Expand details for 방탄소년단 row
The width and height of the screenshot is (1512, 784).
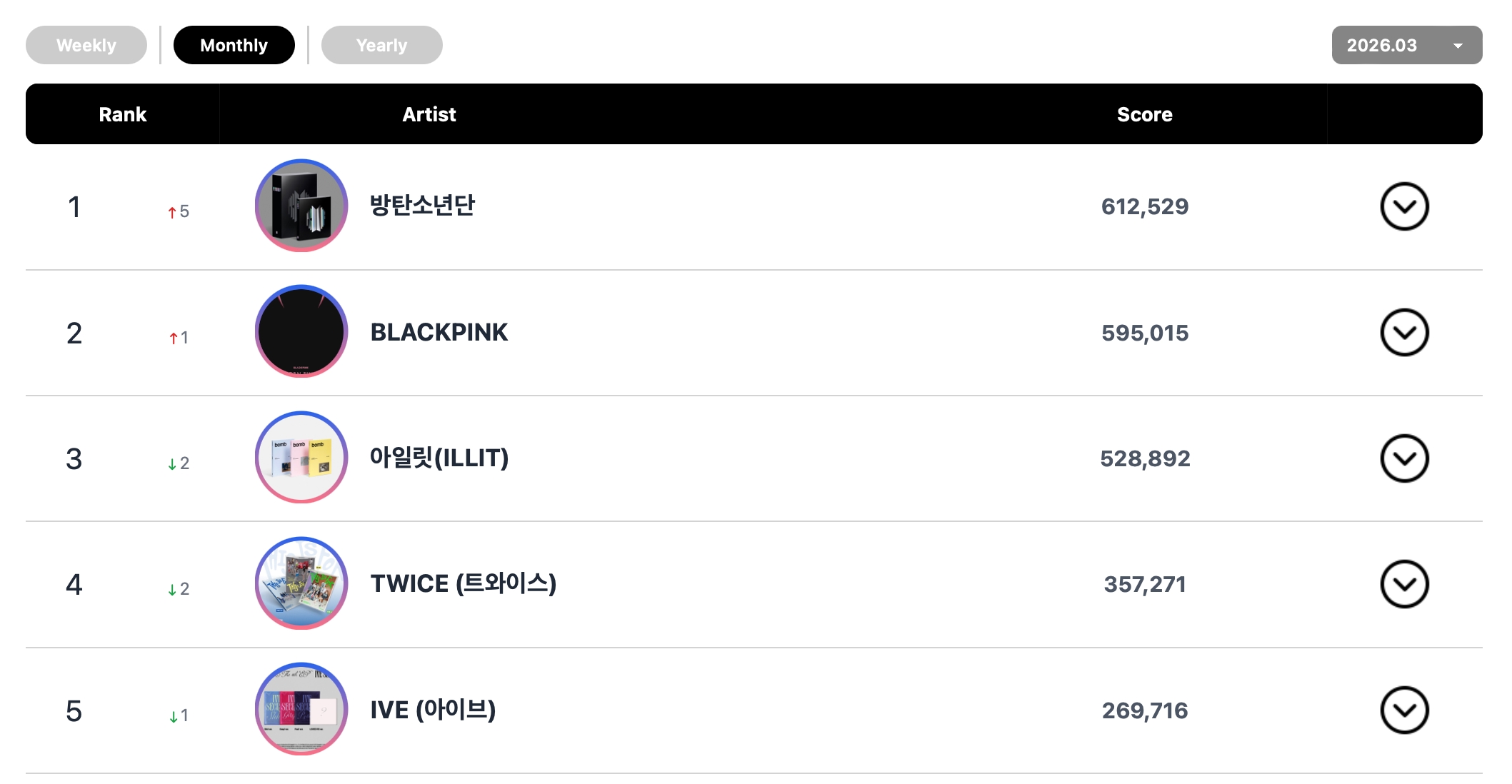coord(1403,206)
